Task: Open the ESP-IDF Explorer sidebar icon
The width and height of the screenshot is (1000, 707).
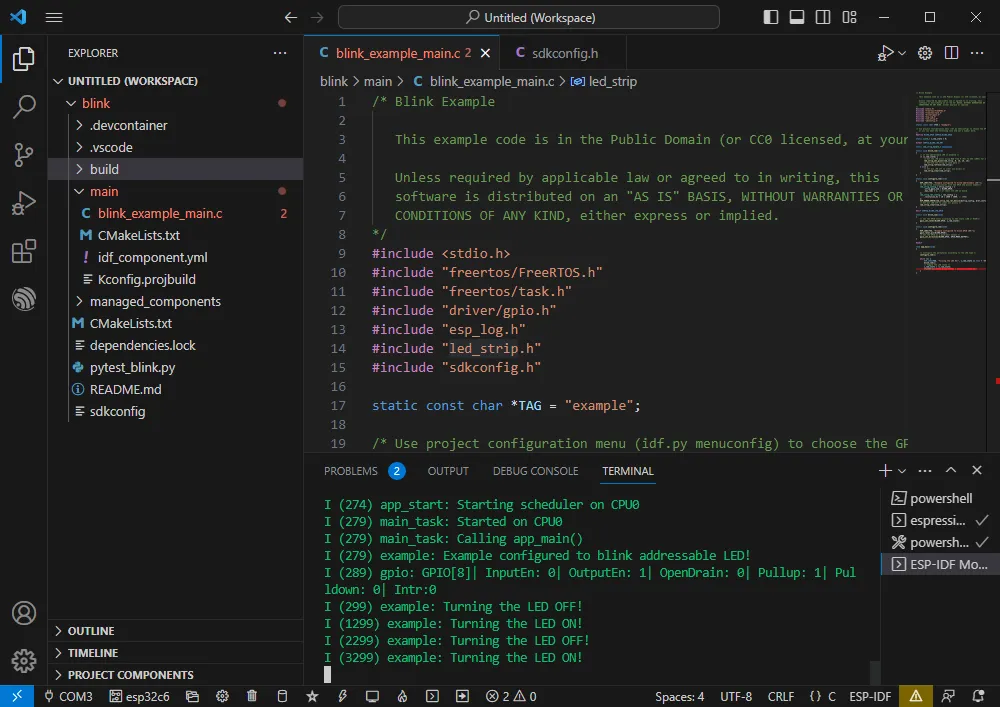Action: (23, 299)
